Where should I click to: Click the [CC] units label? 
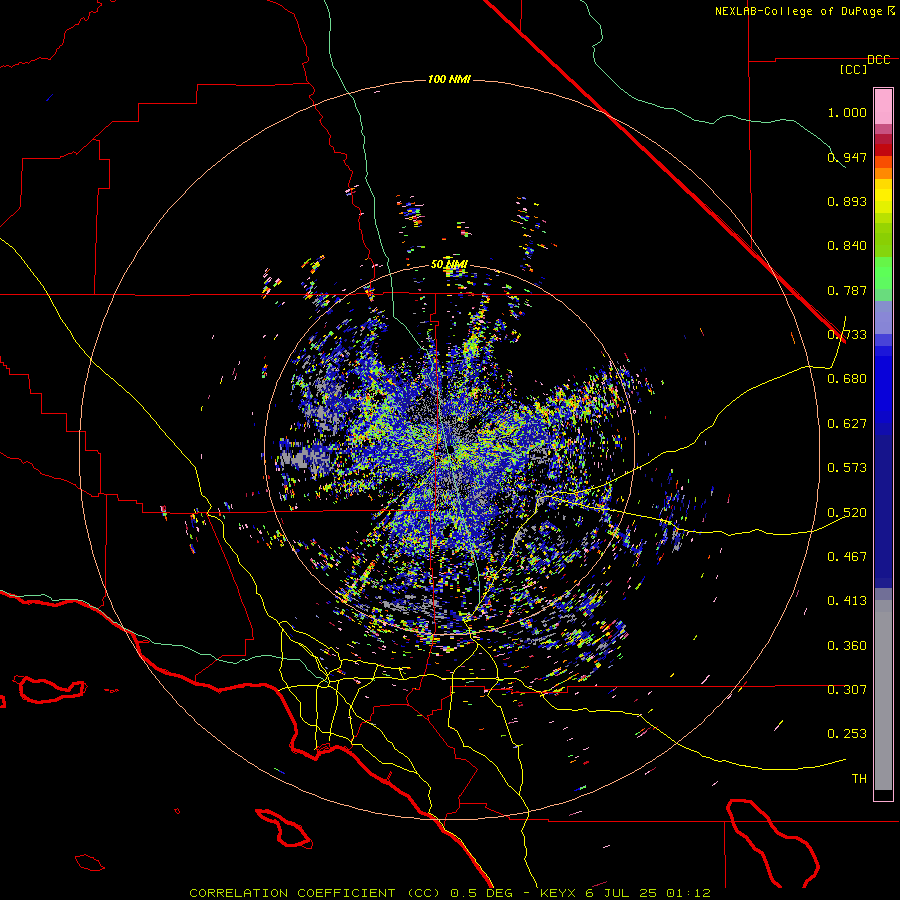coord(854,69)
